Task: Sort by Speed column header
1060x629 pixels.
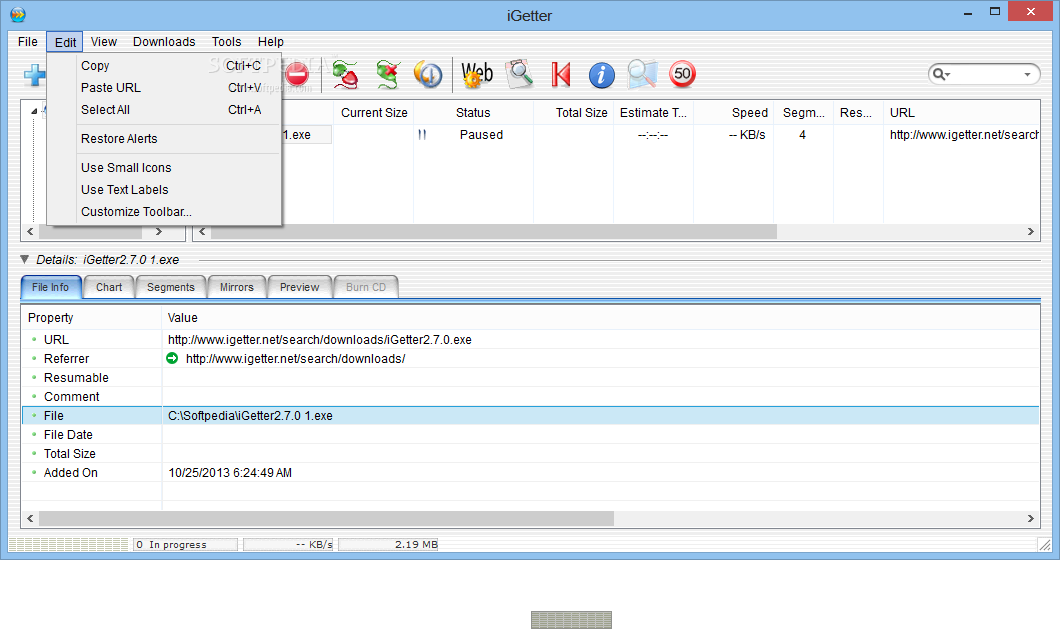Action: tap(734, 113)
